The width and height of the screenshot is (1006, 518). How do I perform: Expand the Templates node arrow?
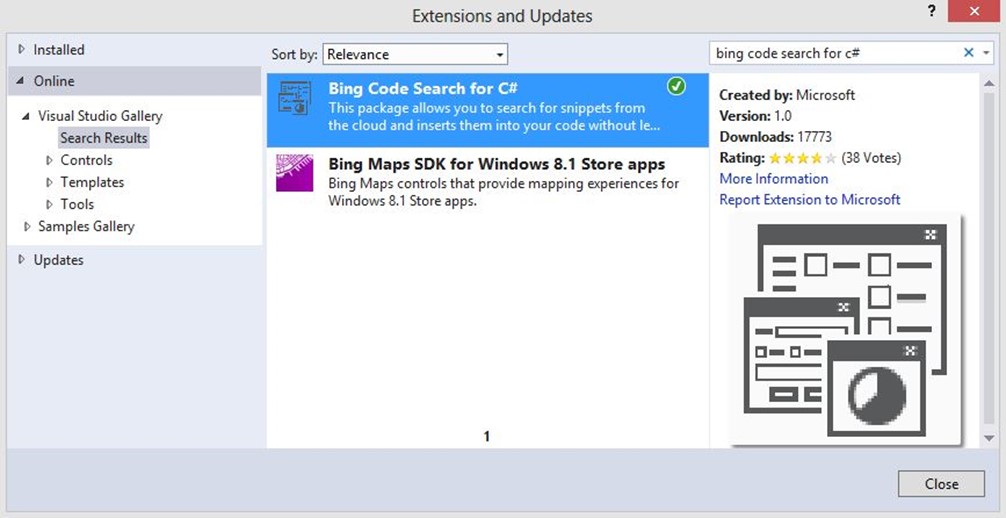(50, 182)
